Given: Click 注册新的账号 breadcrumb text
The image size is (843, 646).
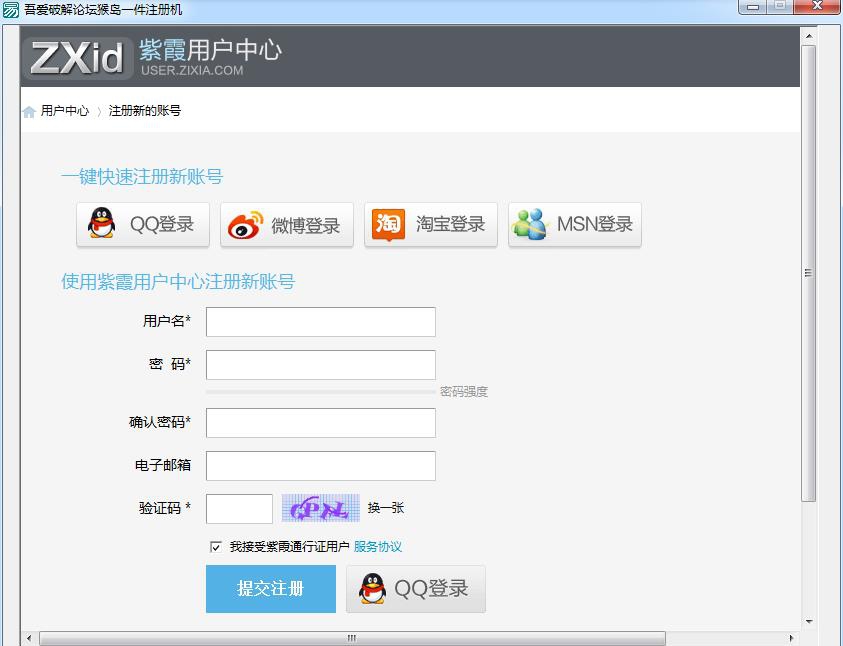Looking at the screenshot, I should pos(145,111).
